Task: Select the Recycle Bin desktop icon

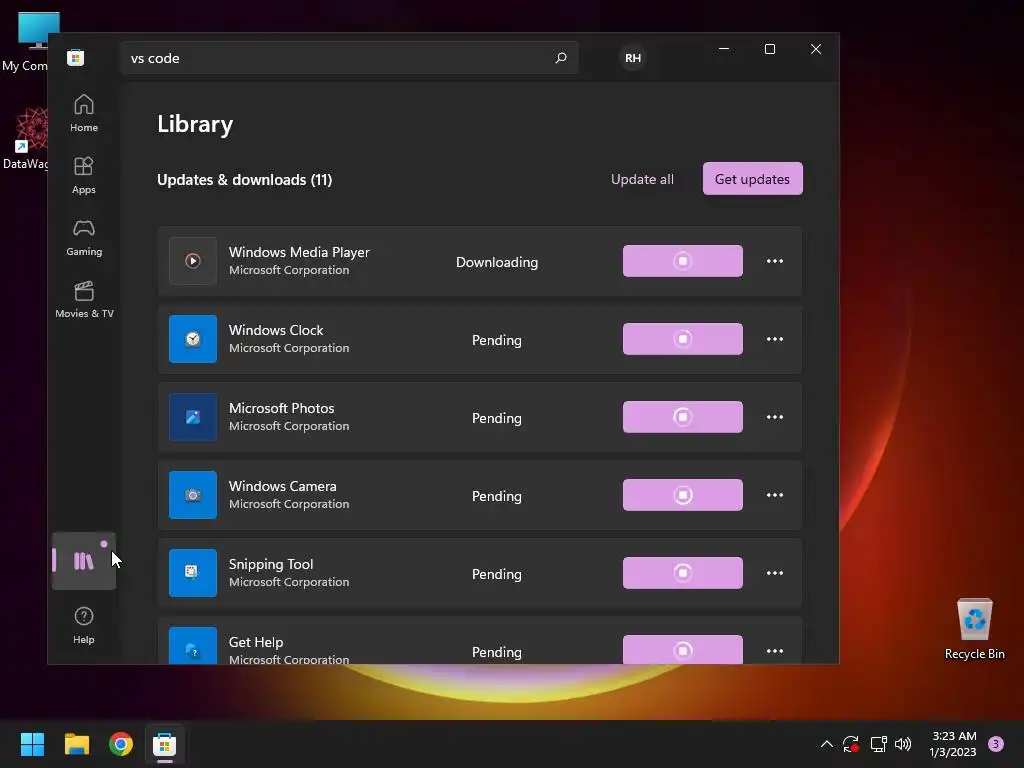Action: pyautogui.click(x=974, y=630)
